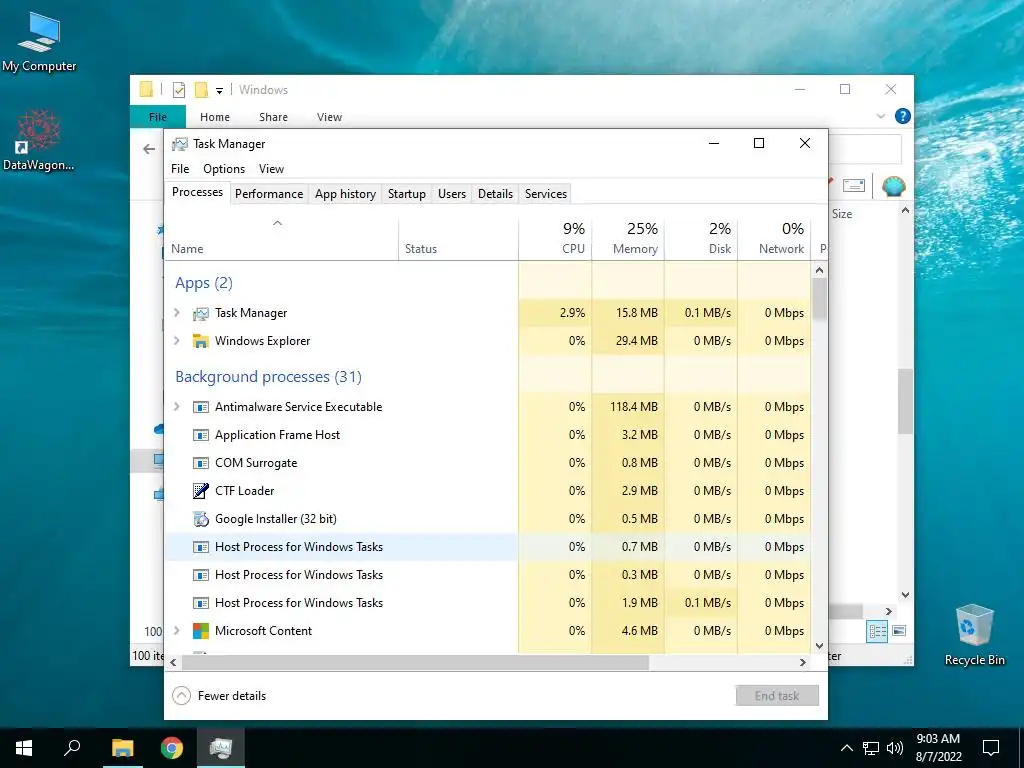
Task: Open the notification center icon
Action: (991, 748)
